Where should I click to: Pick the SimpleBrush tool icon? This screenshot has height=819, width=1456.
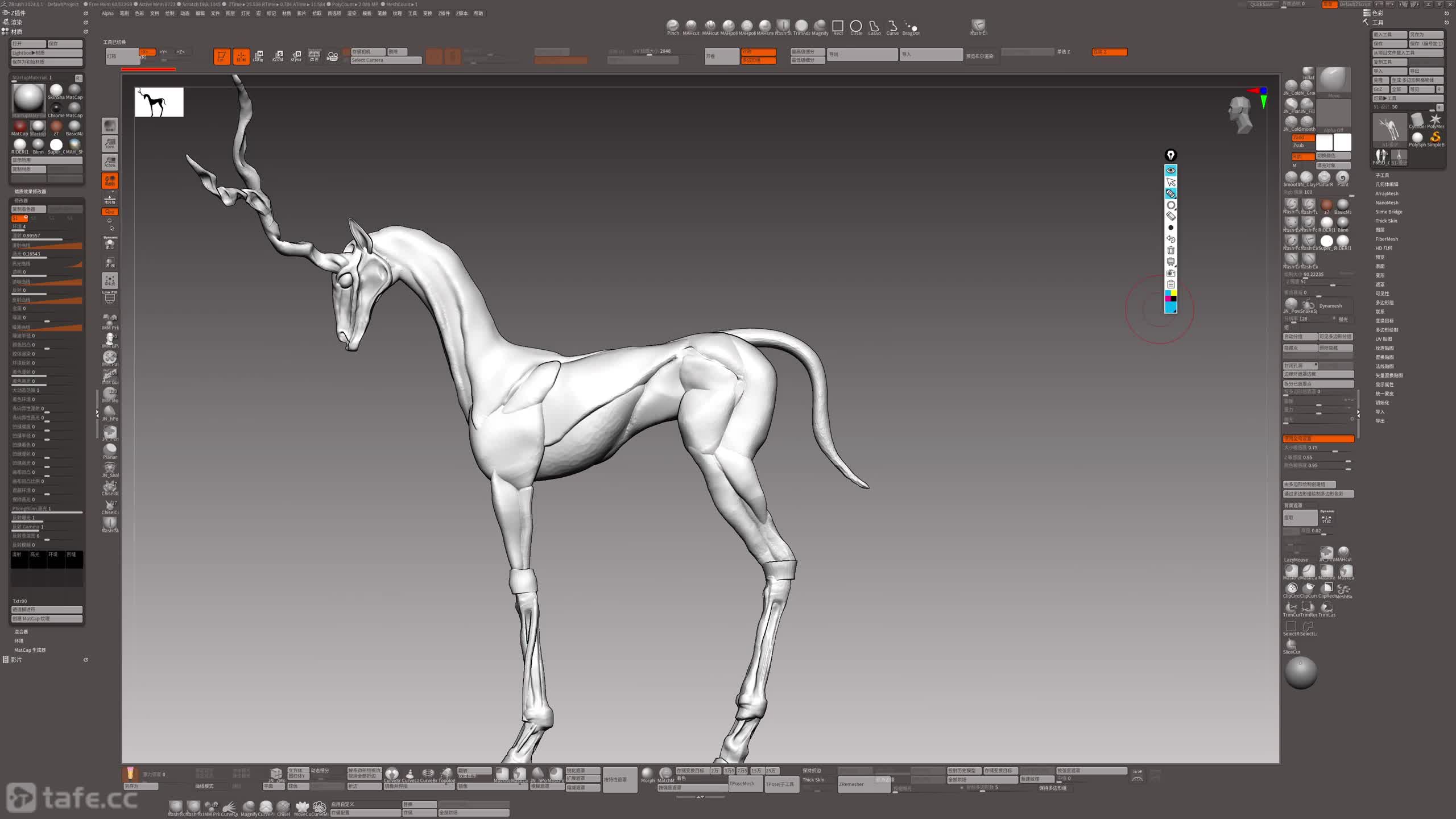click(x=1435, y=138)
